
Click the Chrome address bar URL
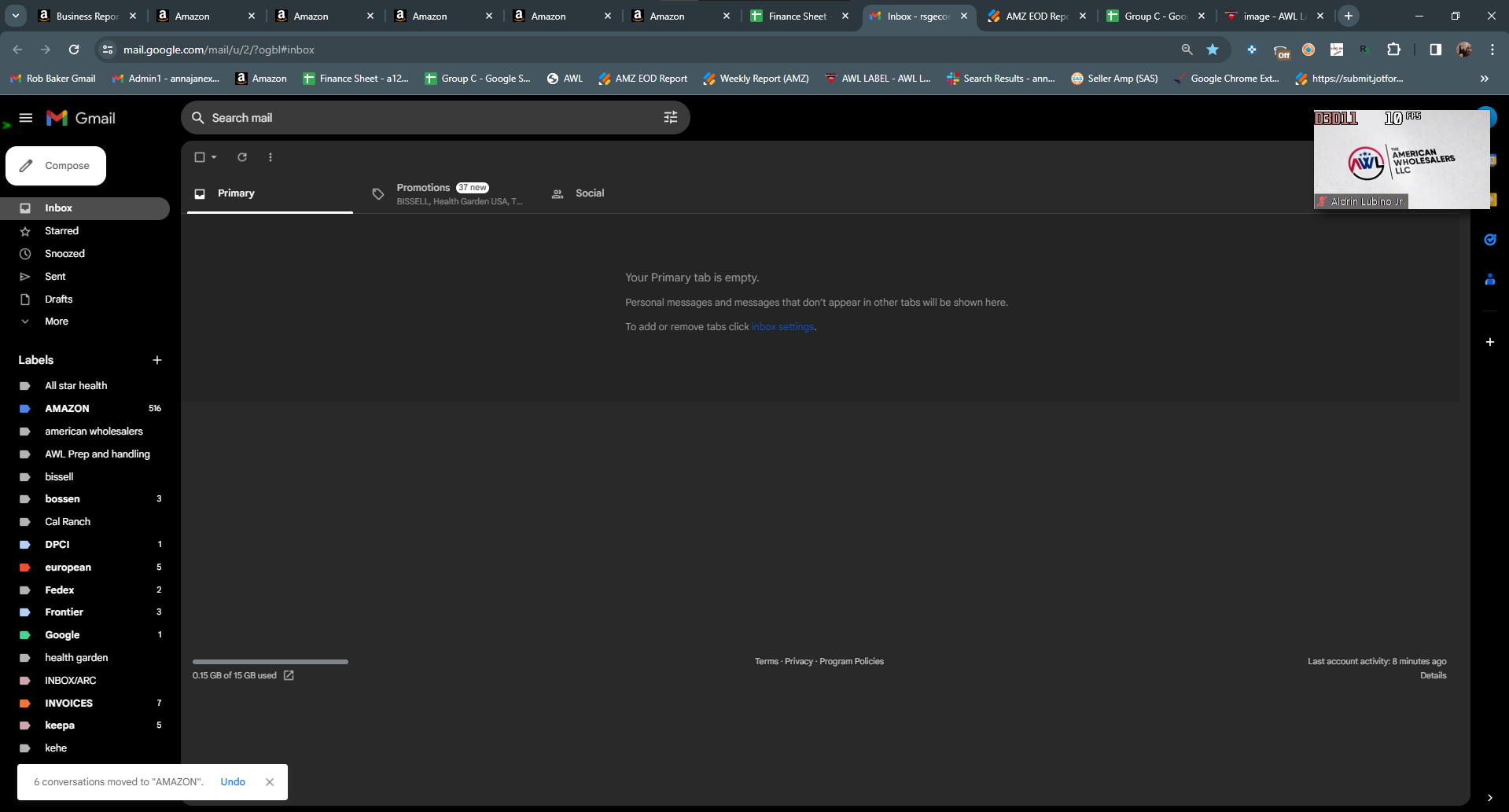[x=219, y=50]
